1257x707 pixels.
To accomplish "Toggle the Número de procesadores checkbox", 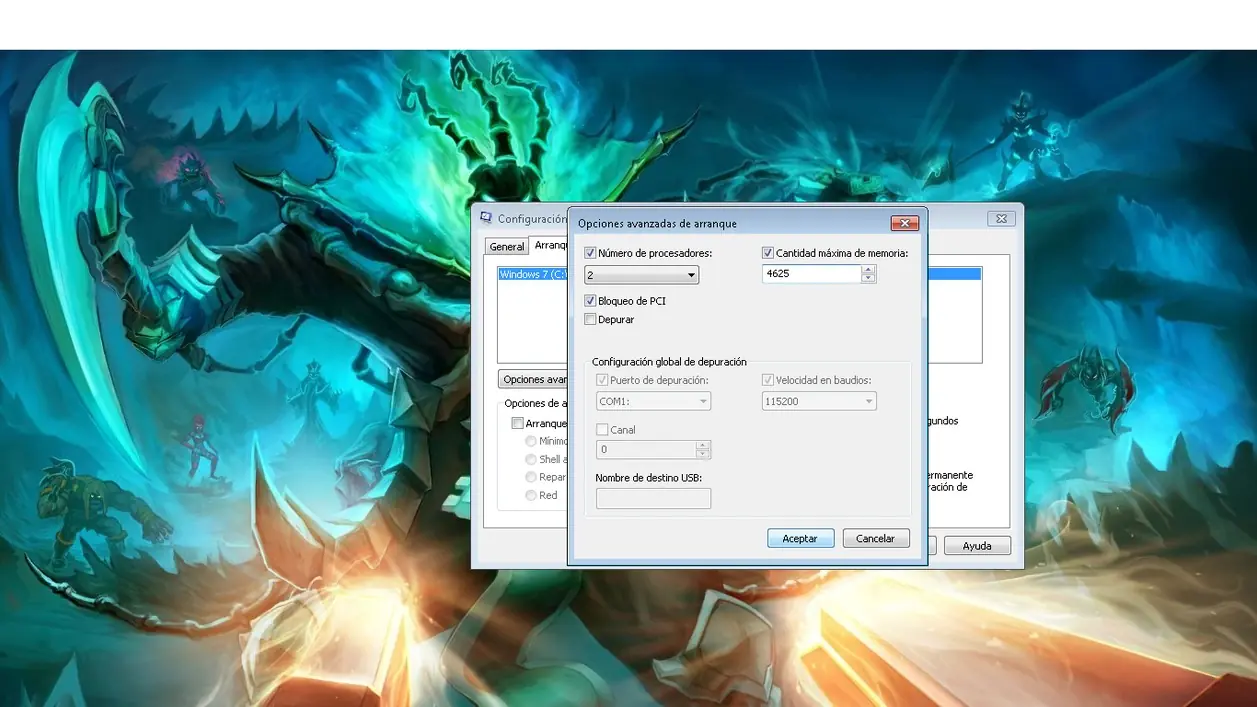I will pos(590,254).
